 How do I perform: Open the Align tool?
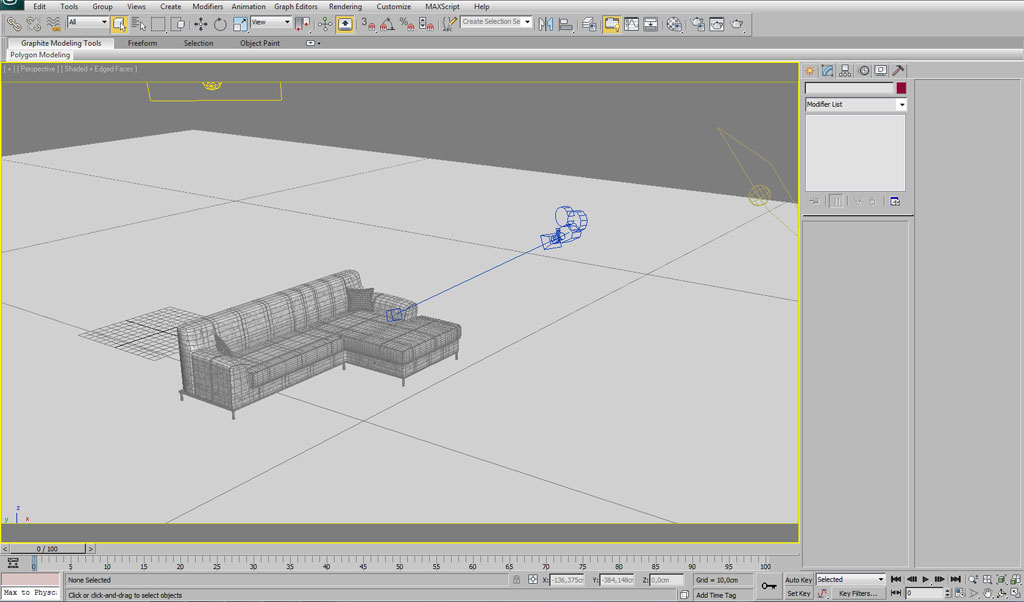564,23
